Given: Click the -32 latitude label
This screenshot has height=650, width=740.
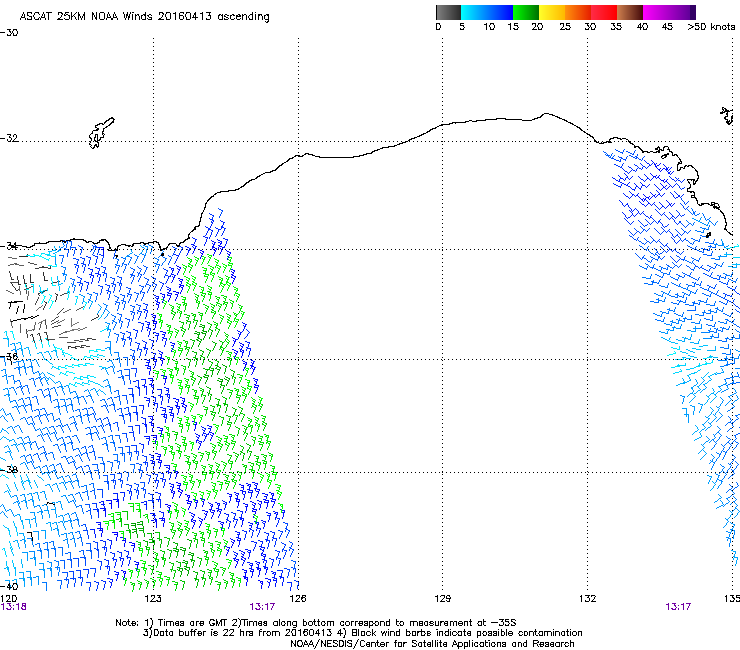Looking at the screenshot, I should tap(9, 138).
